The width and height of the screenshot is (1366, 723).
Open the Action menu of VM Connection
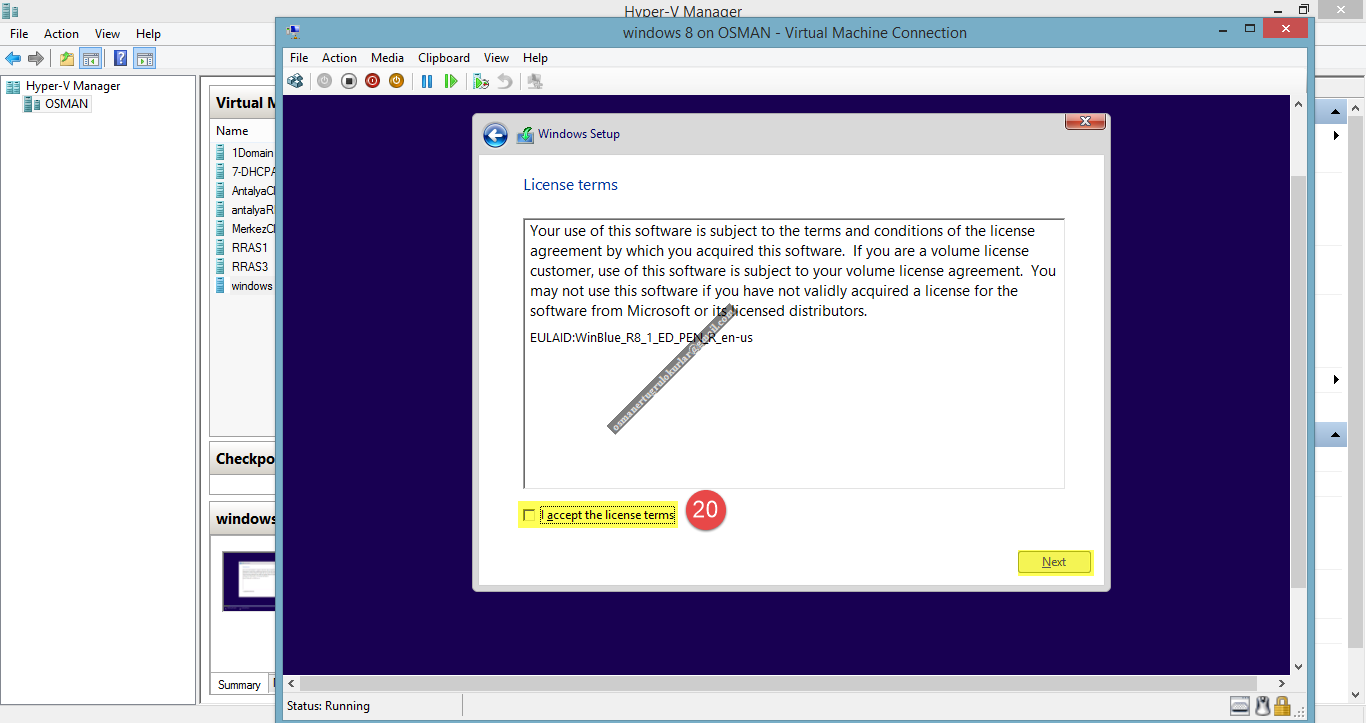(x=339, y=58)
